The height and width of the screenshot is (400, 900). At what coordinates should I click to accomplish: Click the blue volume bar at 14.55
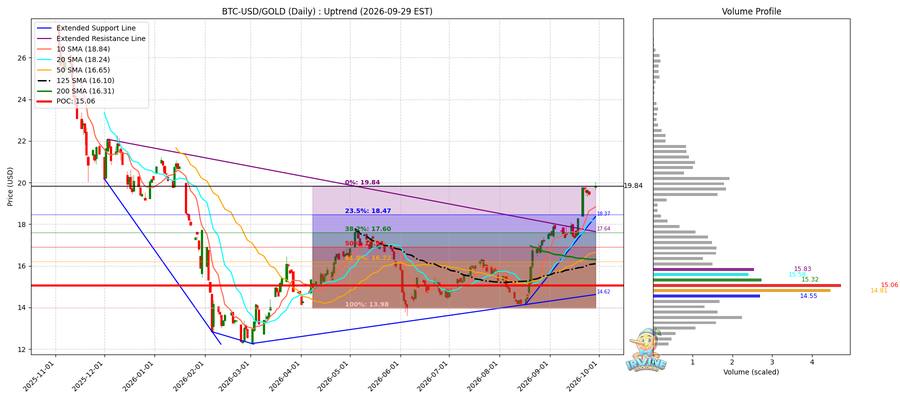(x=707, y=296)
